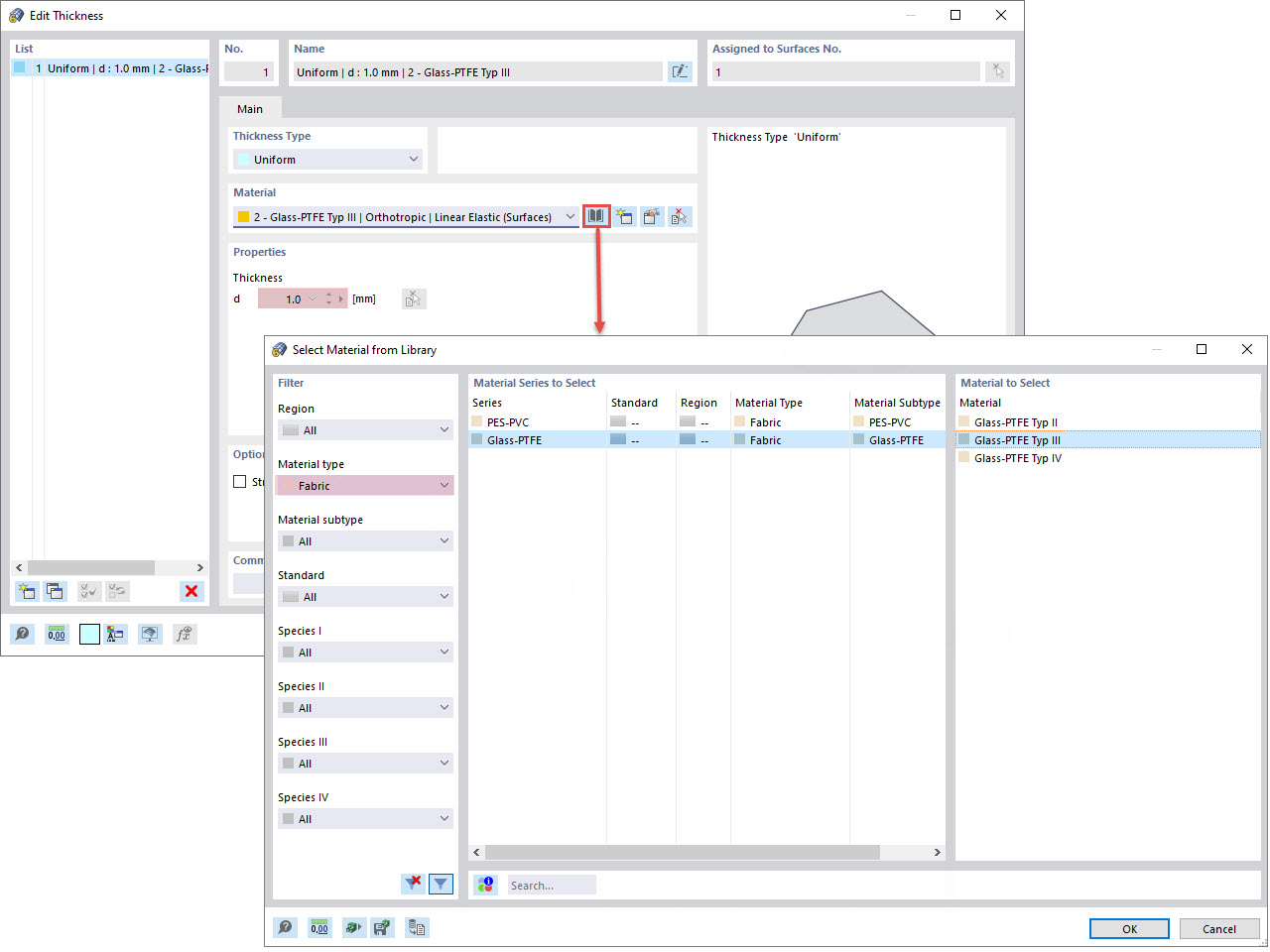Expand the Species III dropdown
Viewport: 1270px width, 952px height.
point(365,763)
